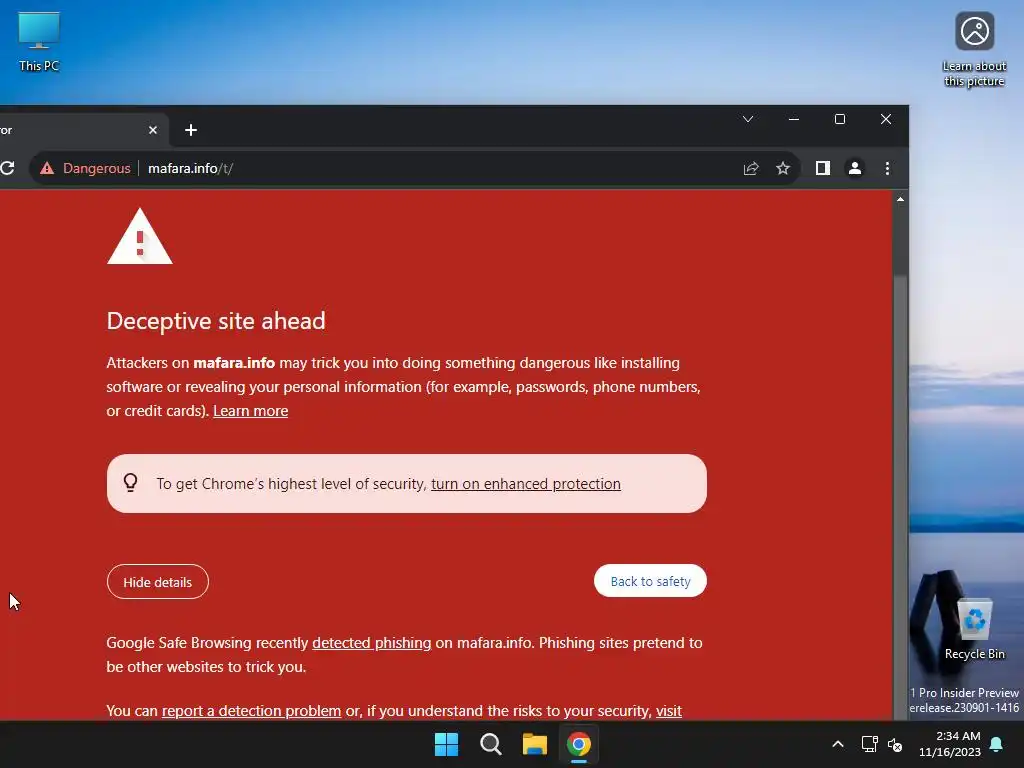The height and width of the screenshot is (768, 1024).
Task: Open the clock showing 2:34 AM
Action: (950, 744)
